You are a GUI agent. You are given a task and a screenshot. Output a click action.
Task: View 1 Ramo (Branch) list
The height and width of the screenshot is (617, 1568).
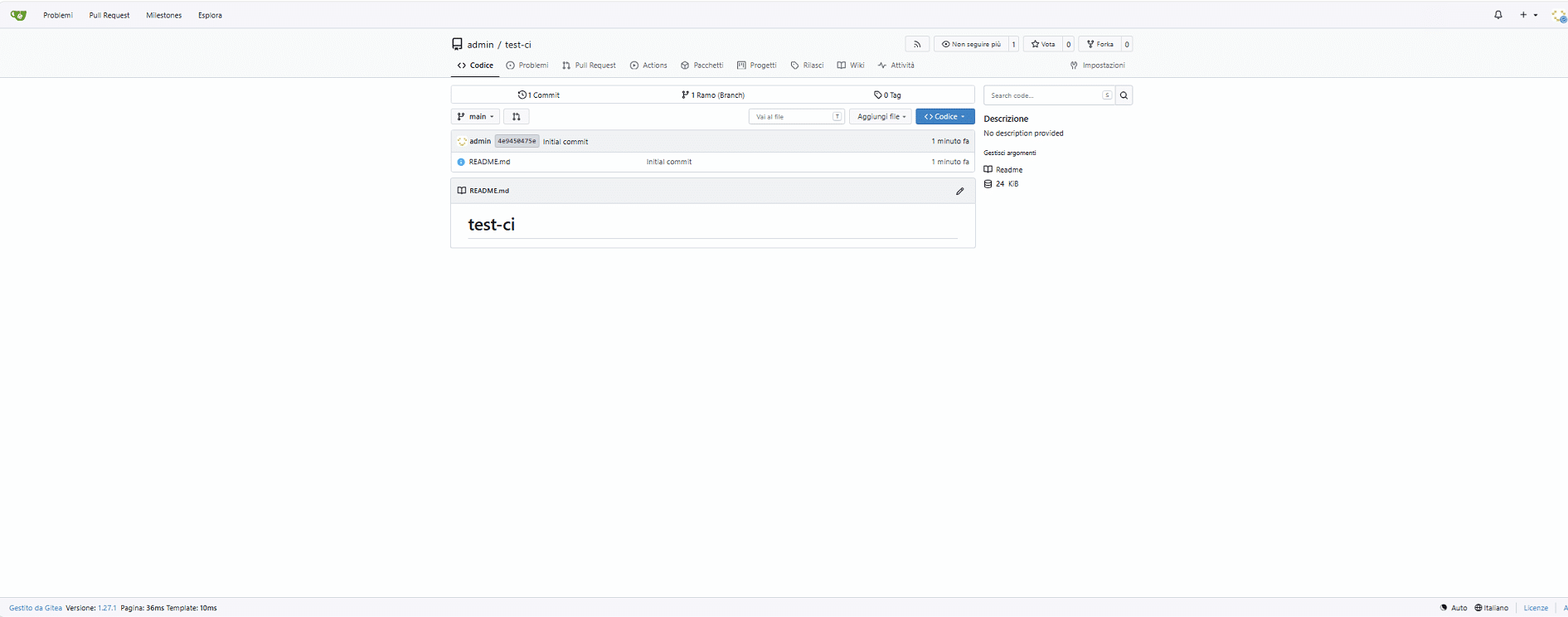point(713,95)
